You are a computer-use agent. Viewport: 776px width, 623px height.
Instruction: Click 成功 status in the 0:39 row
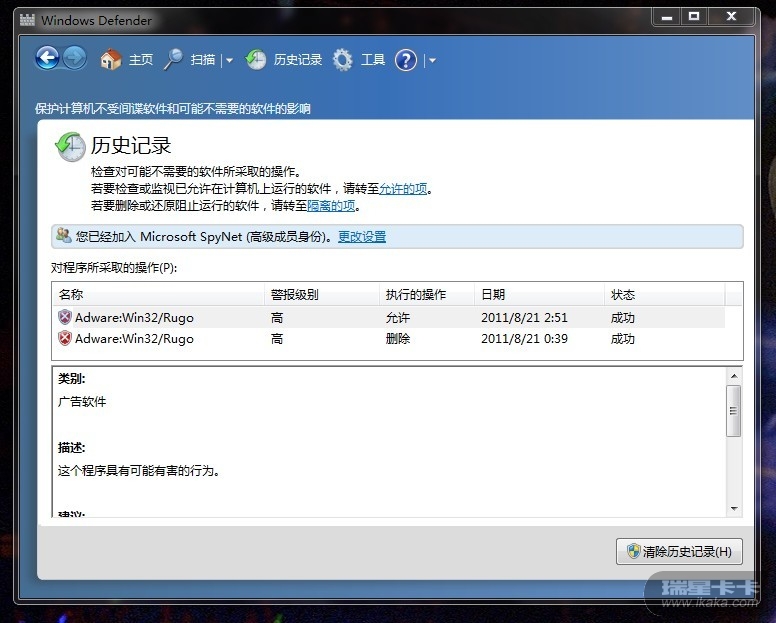pyautogui.click(x=623, y=338)
